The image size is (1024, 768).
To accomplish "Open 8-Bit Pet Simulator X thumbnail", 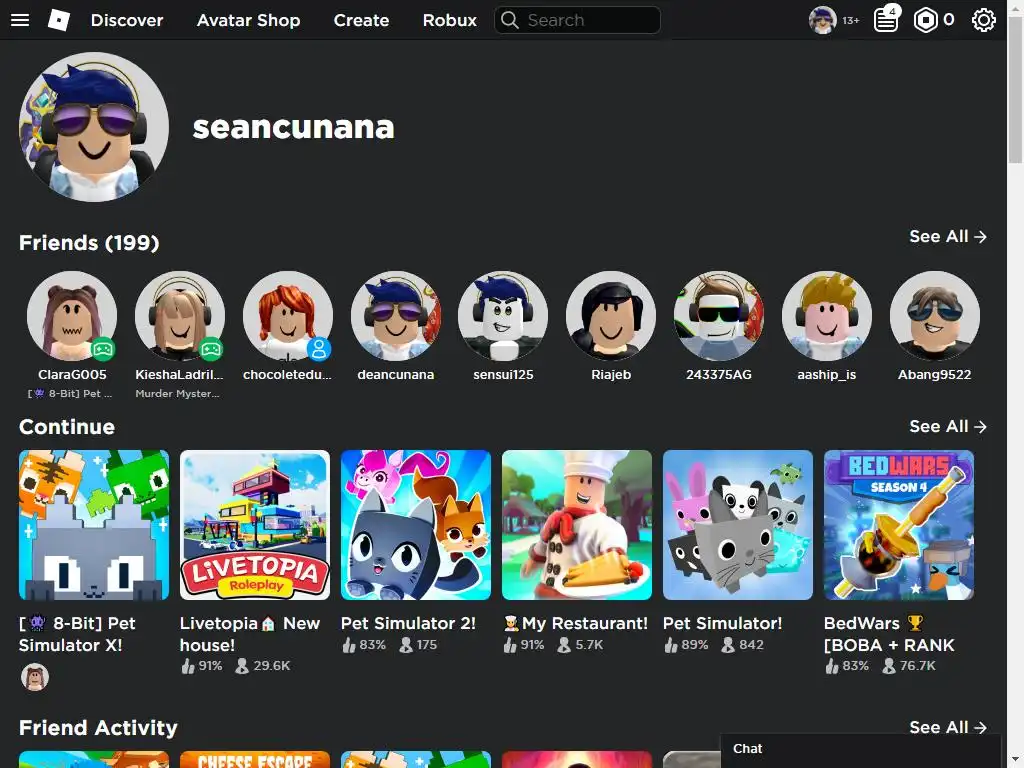I will (94, 525).
